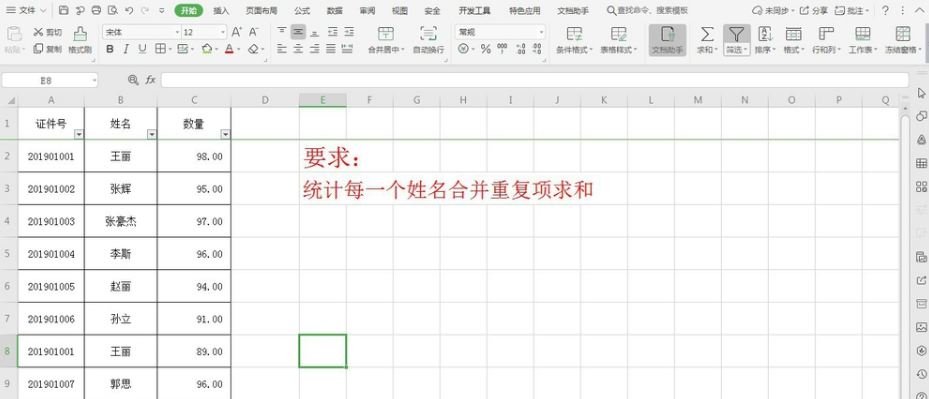Apply percent style format
929x399 pixels.
486,49
